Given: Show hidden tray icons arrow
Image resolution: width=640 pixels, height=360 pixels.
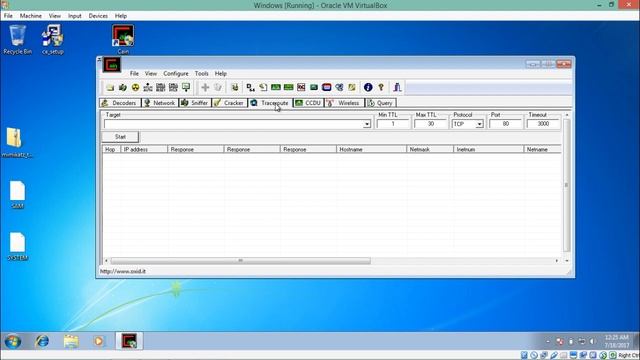Looking at the screenshot, I should (x=548, y=341).
